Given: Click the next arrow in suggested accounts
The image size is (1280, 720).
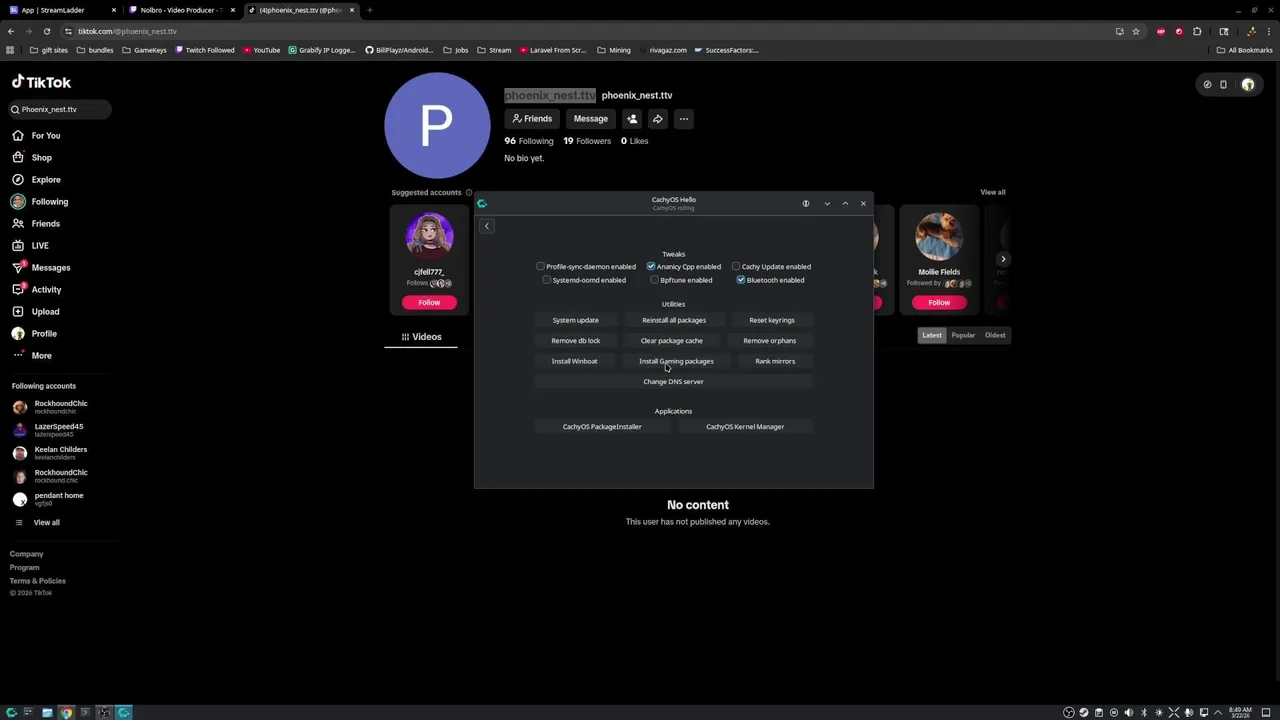Looking at the screenshot, I should point(1003,259).
